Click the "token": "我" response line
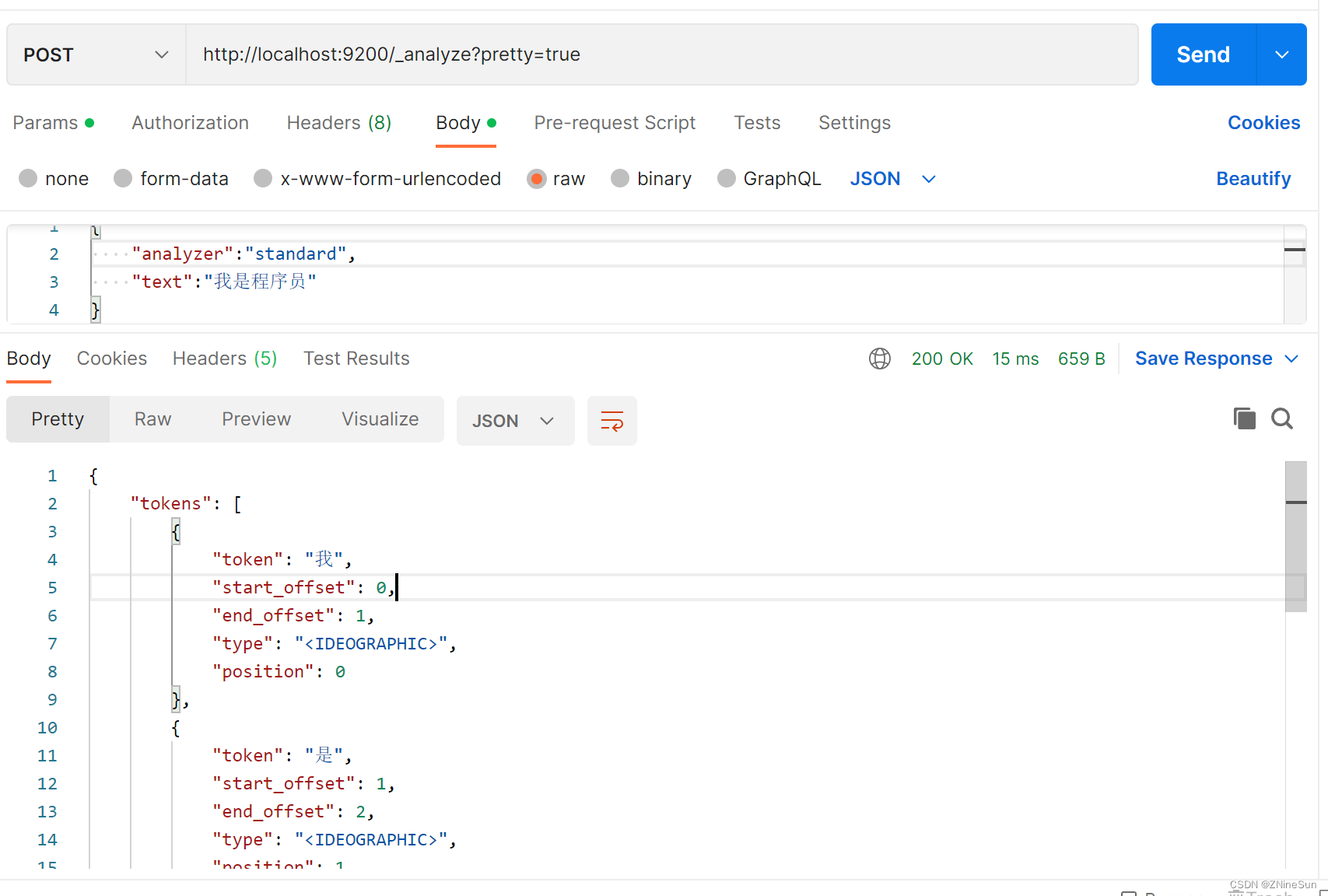 pos(282,559)
